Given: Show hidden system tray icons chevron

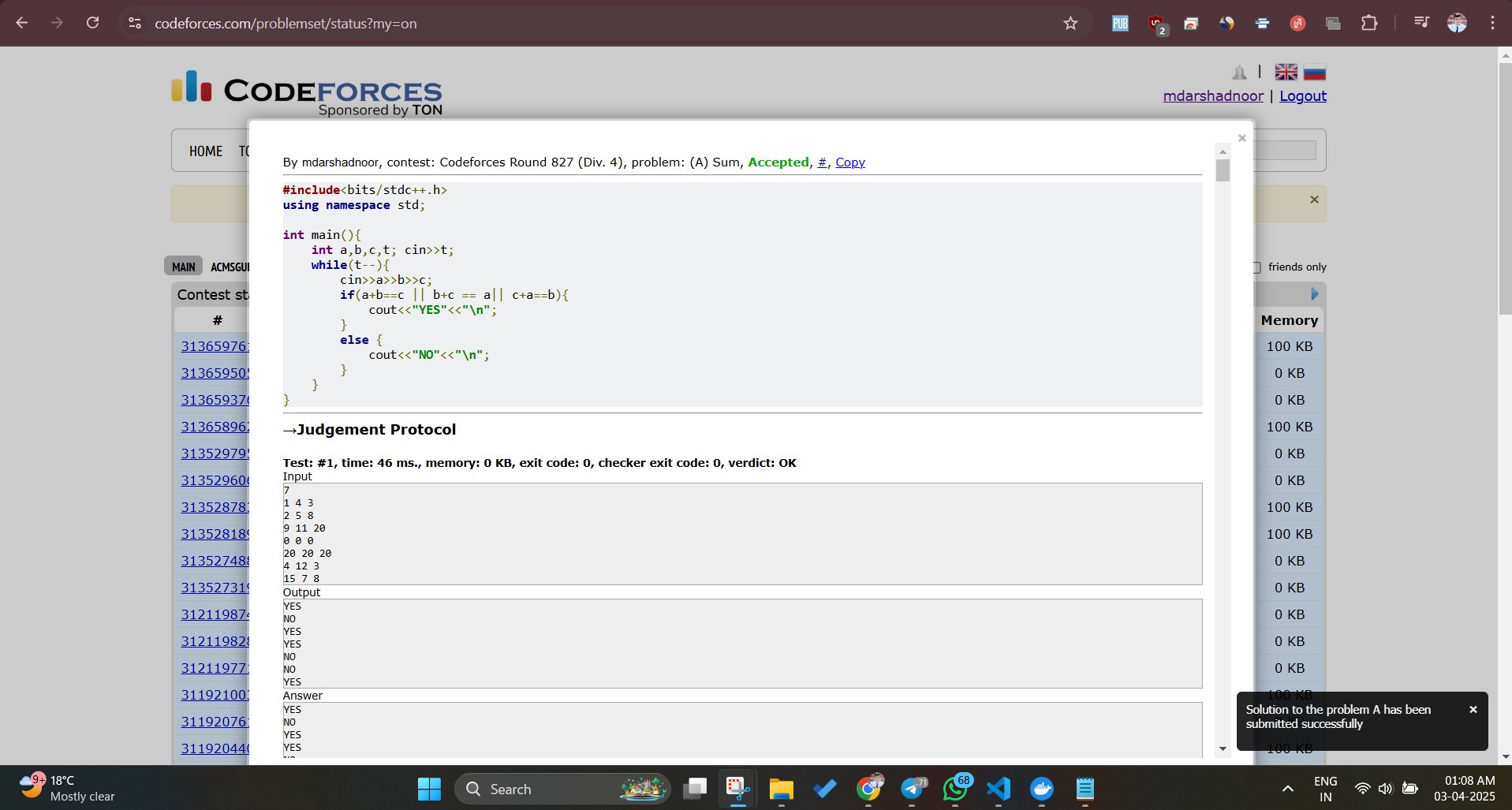Looking at the screenshot, I should (x=1287, y=789).
